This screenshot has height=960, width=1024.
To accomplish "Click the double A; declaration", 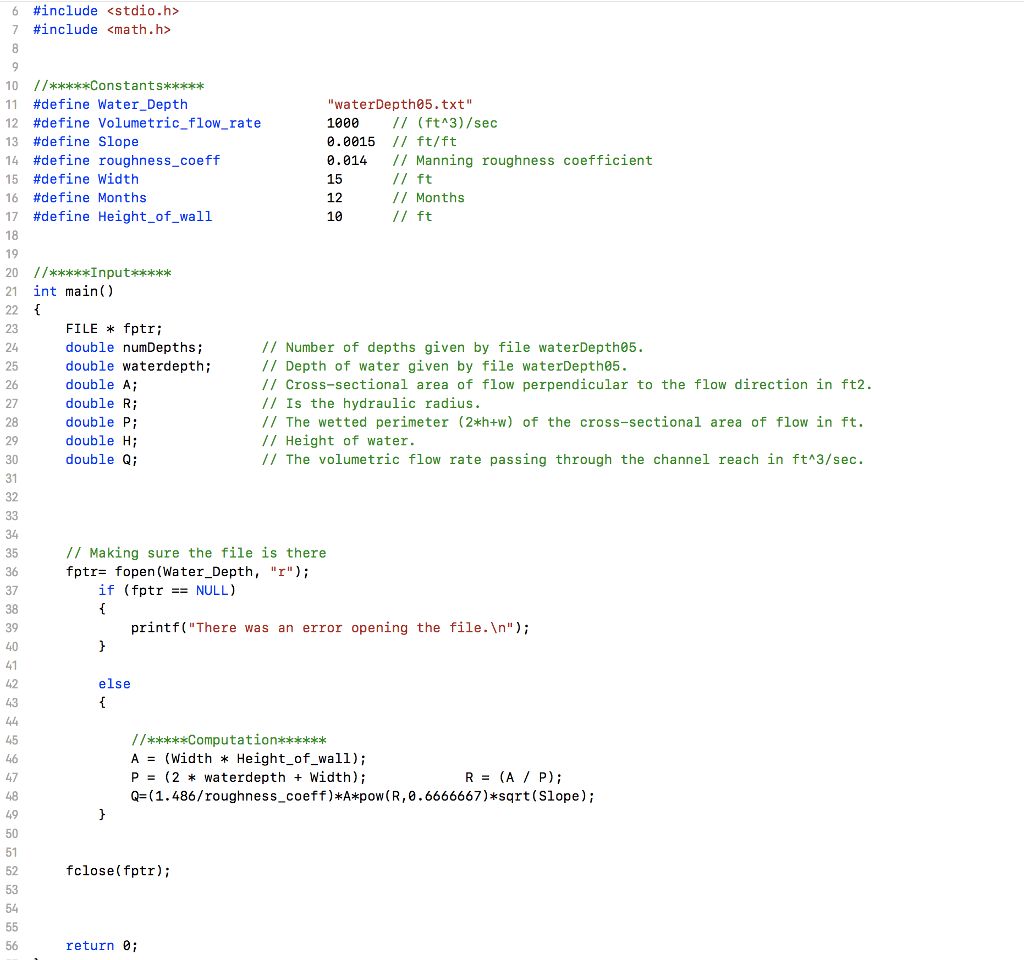I will [x=102, y=385].
